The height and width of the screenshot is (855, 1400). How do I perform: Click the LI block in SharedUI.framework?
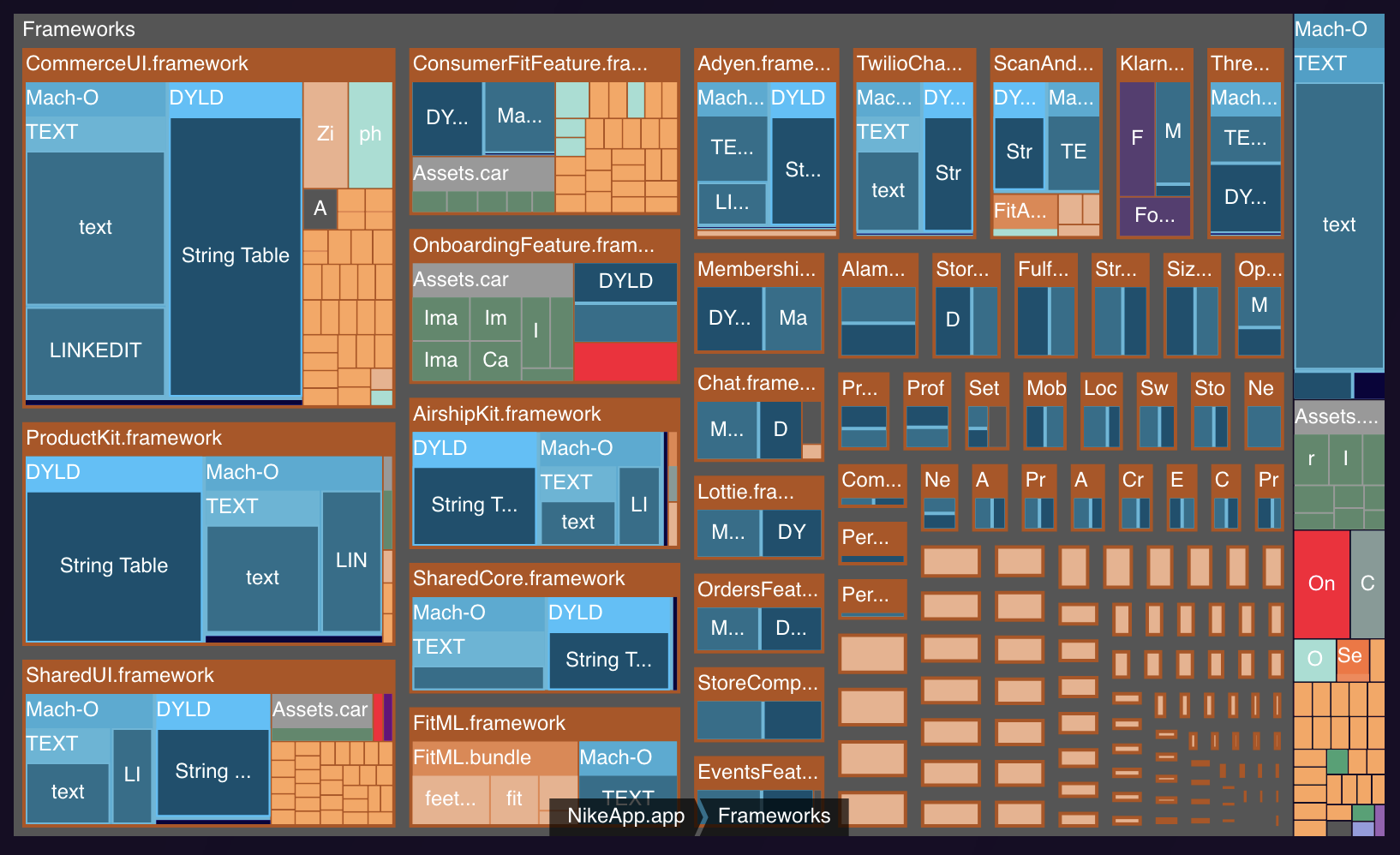pos(132,774)
